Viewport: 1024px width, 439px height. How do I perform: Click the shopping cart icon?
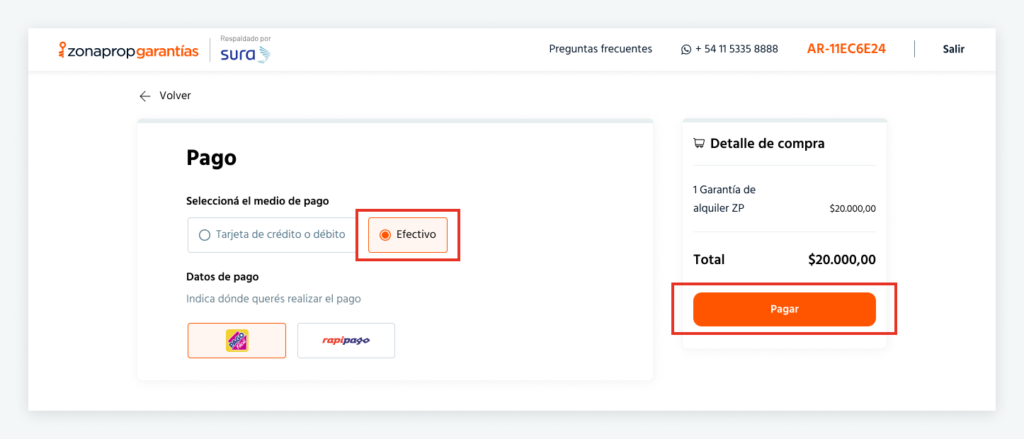tap(699, 144)
